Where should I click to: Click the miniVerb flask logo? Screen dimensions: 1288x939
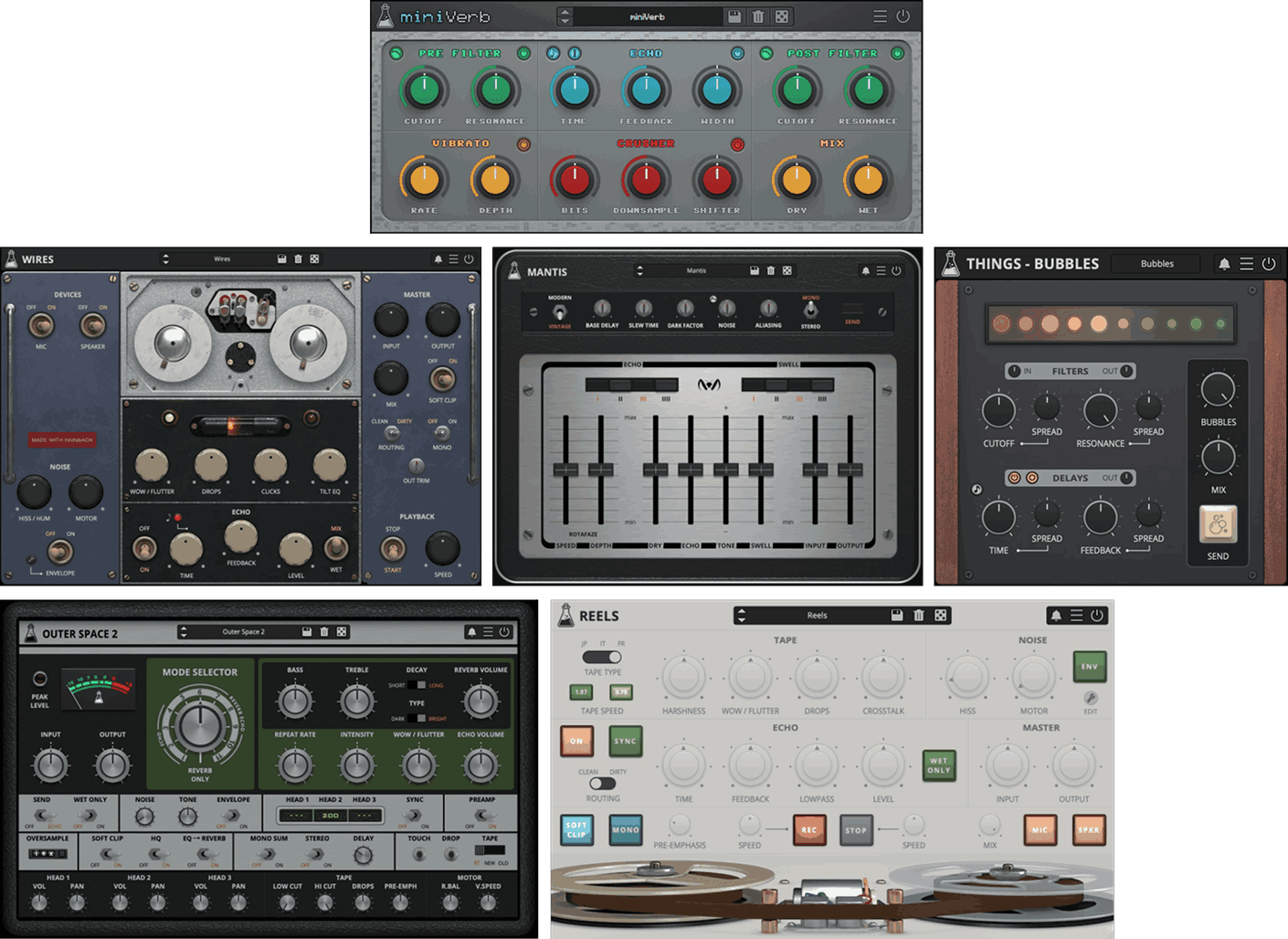click(x=385, y=16)
